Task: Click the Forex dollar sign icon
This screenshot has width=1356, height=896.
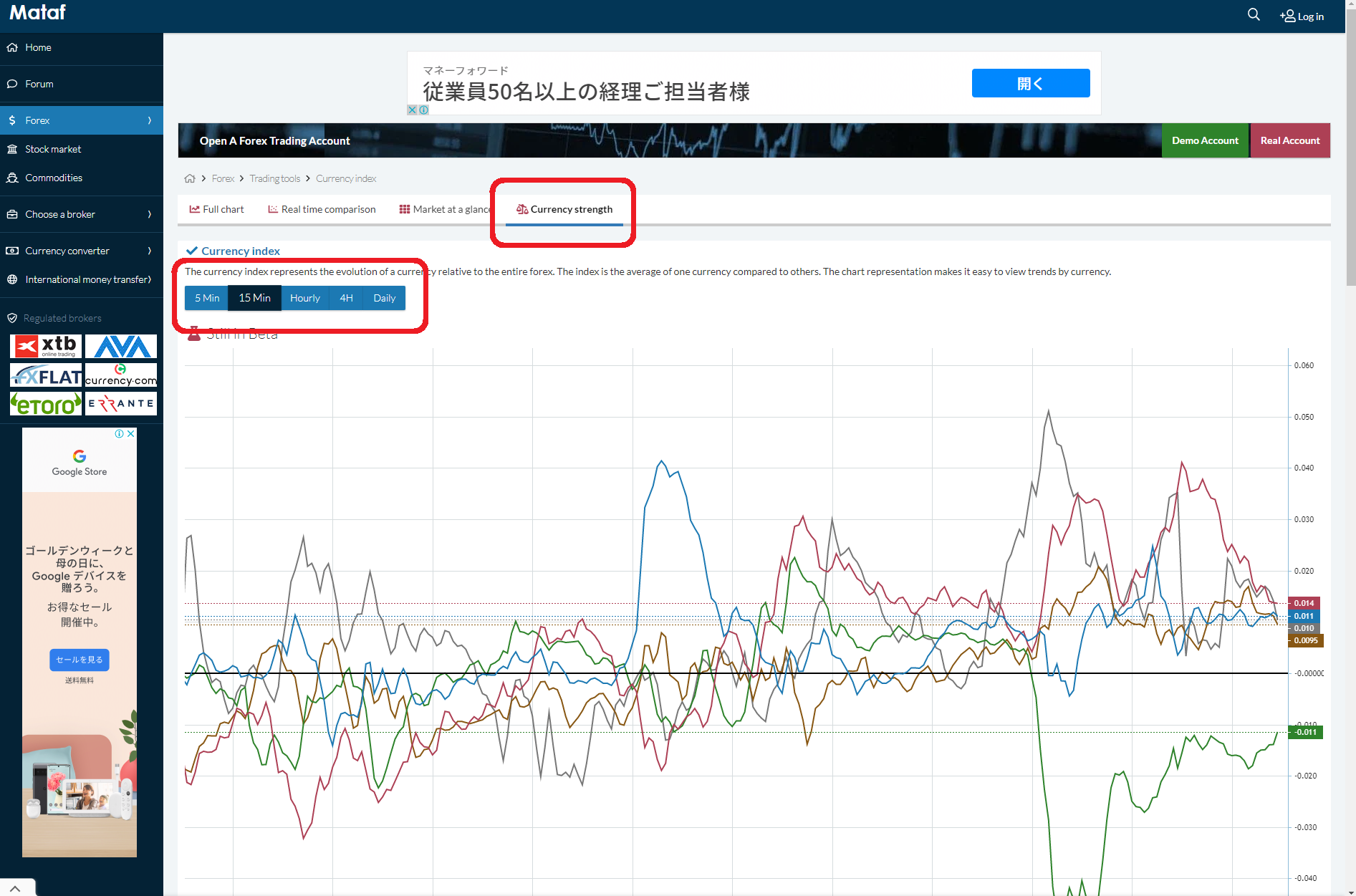Action: point(12,120)
